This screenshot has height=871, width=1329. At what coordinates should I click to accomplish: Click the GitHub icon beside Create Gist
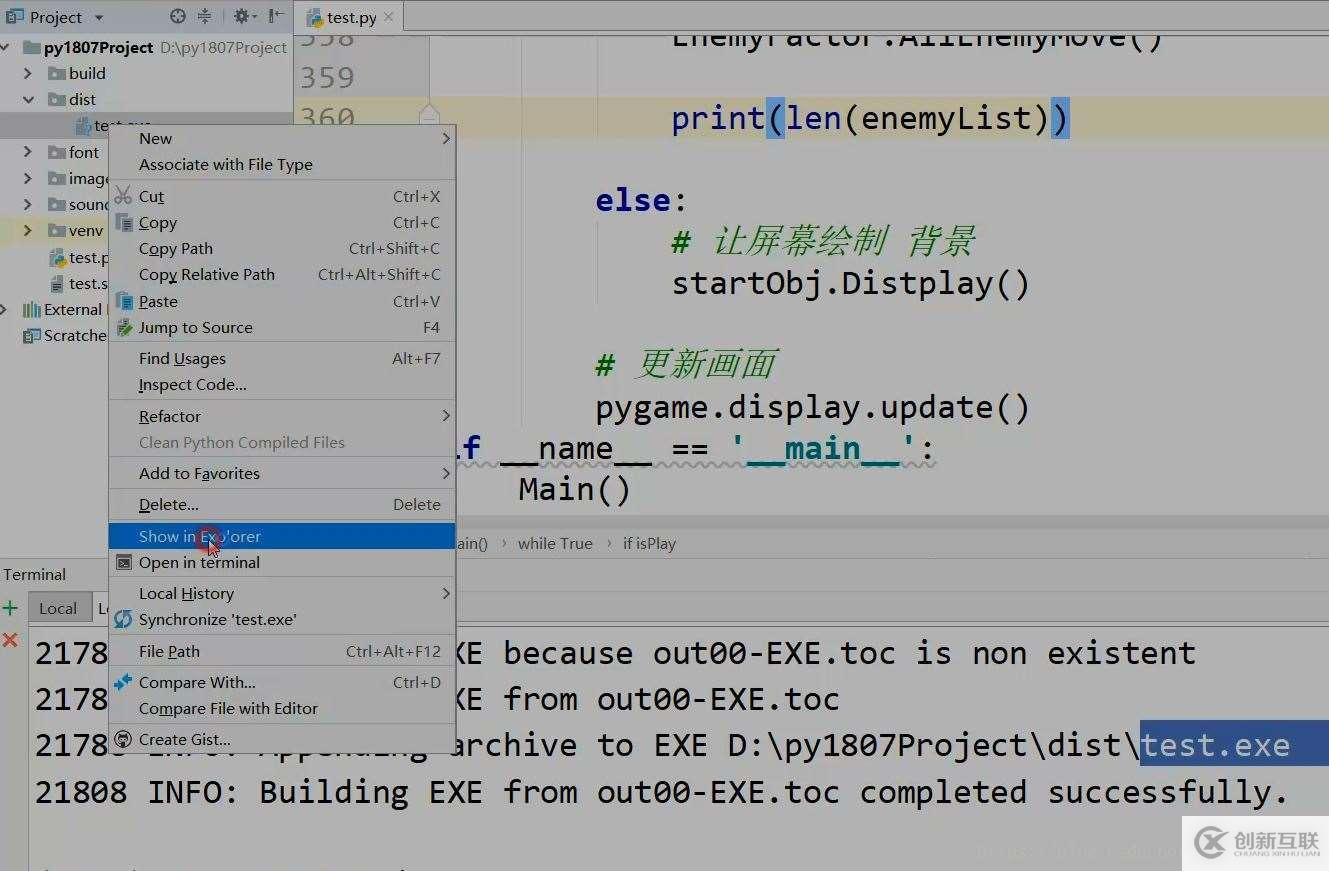pos(123,739)
